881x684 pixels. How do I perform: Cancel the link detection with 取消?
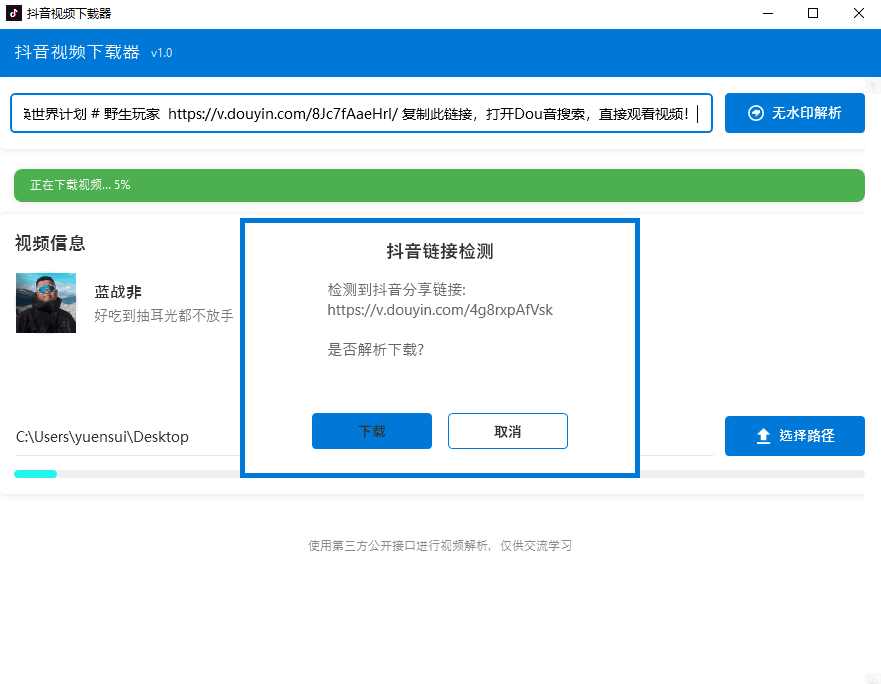point(508,430)
